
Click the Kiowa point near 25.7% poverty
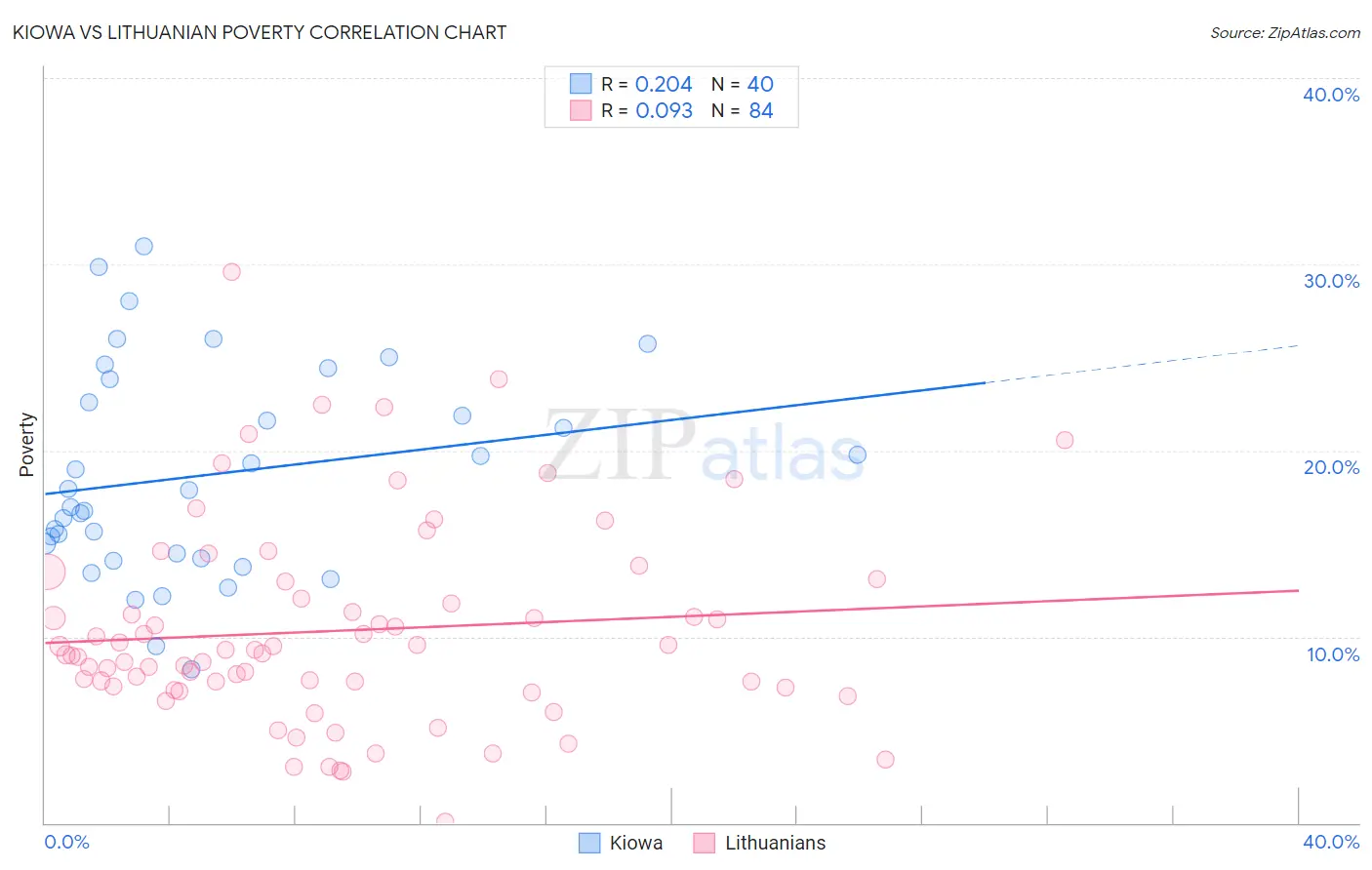(647, 343)
